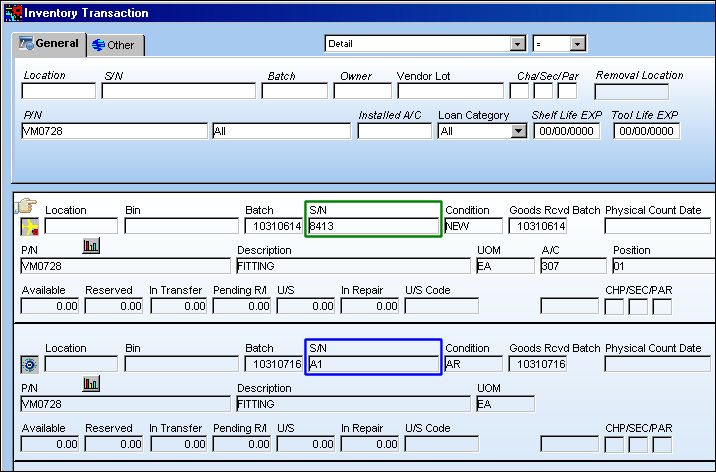Screen dimensions: 716x472
Task: Click the first record's Description FITTING field
Action: click(x=353, y=266)
